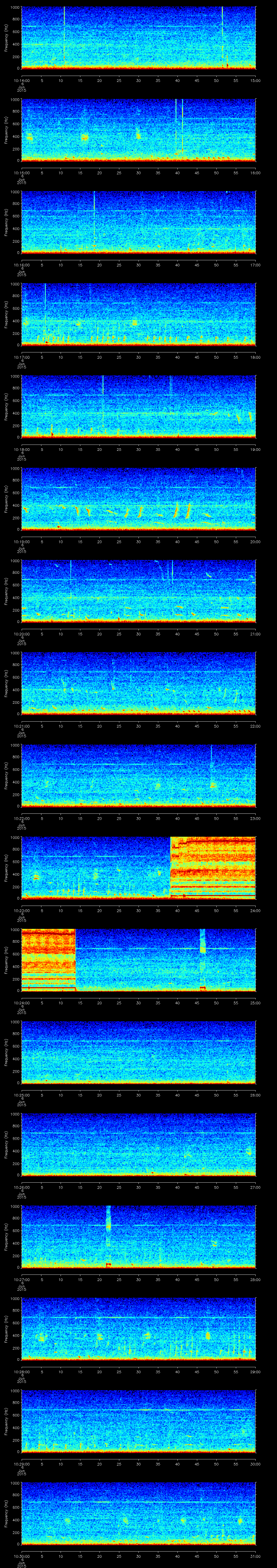The height and width of the screenshot is (1568, 277).
Task: Open the 10:30:00 spectrogram panel
Action: (x=138, y=1513)
